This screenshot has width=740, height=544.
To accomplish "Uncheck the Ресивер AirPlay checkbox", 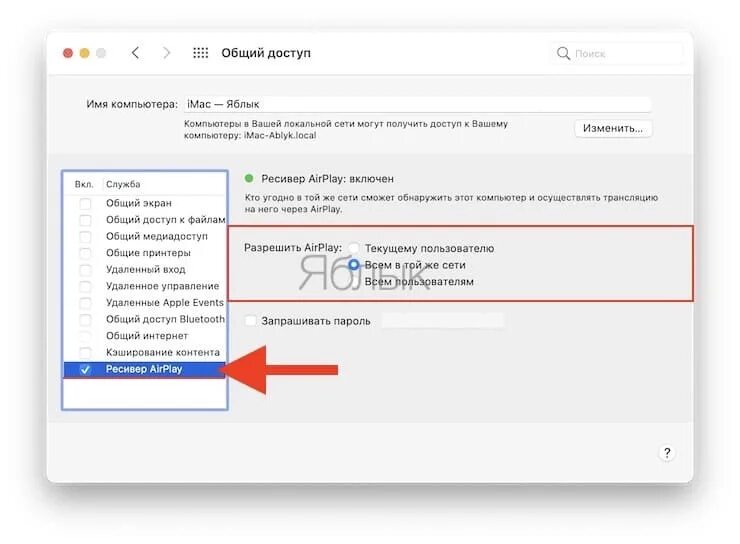I will [x=85, y=369].
